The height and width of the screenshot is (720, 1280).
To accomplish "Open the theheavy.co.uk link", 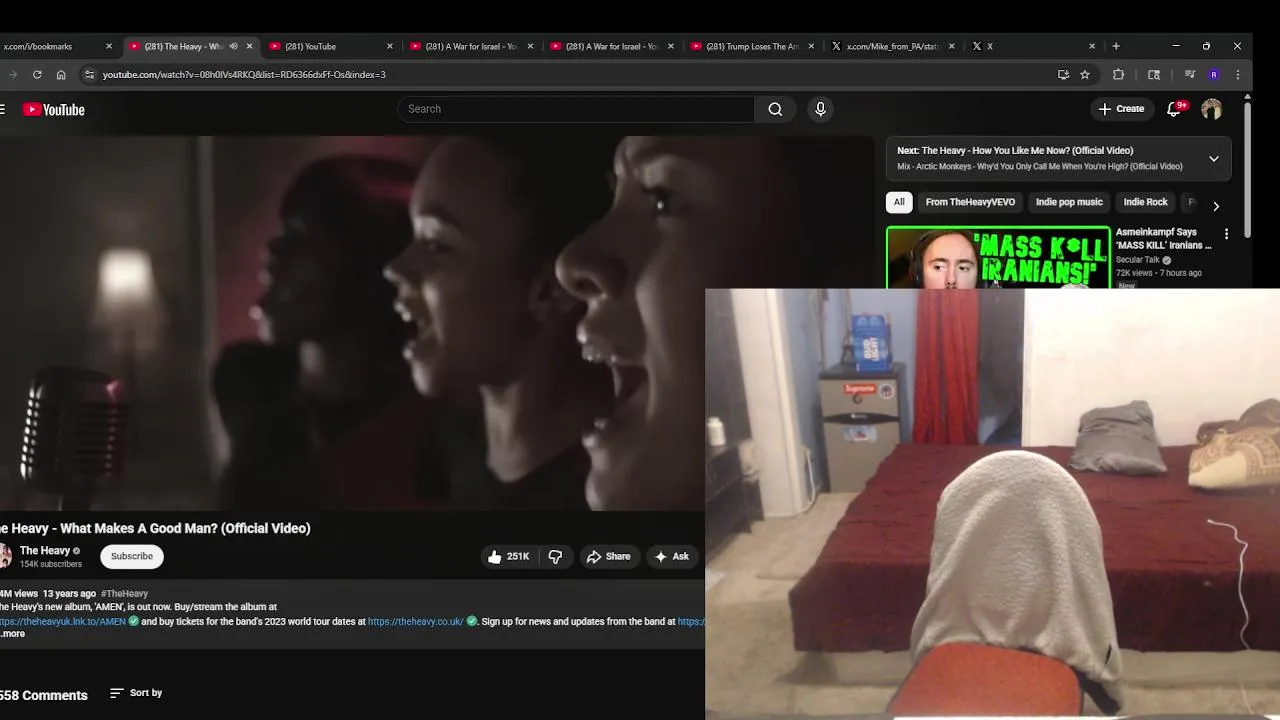I will pyautogui.click(x=415, y=621).
